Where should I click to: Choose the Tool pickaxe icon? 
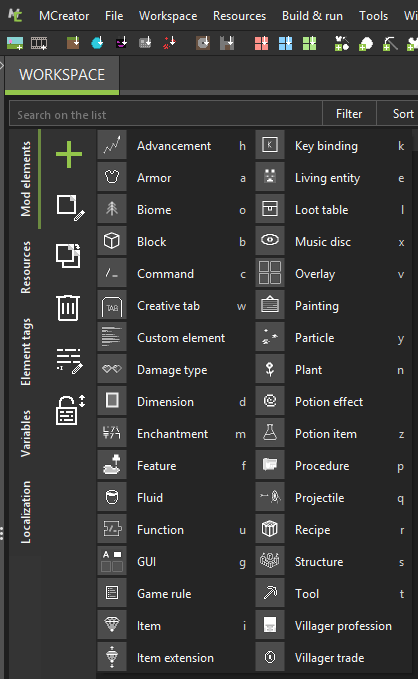(270, 593)
